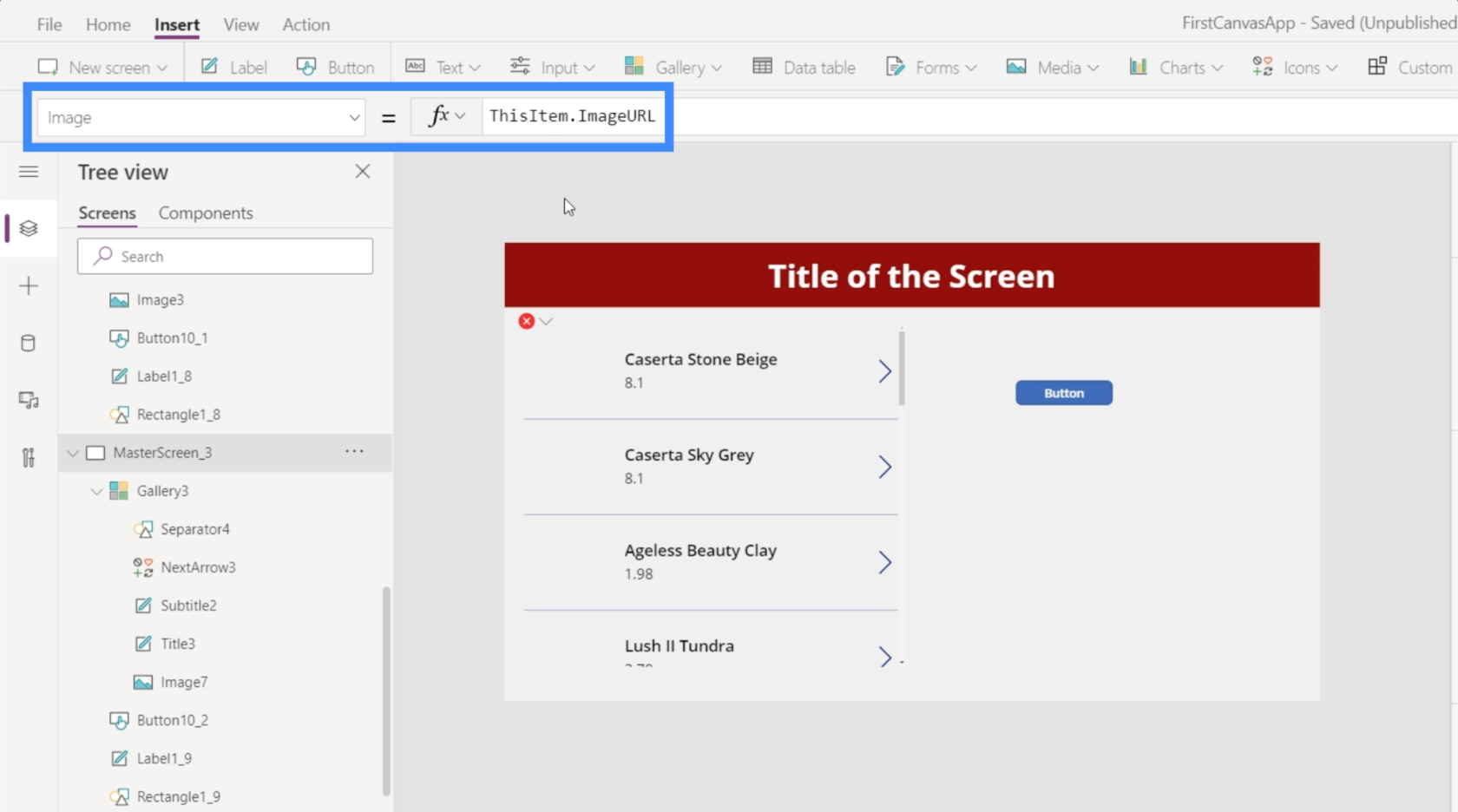The height and width of the screenshot is (812, 1458).
Task: Open the Media dropdown
Action: [x=1052, y=67]
